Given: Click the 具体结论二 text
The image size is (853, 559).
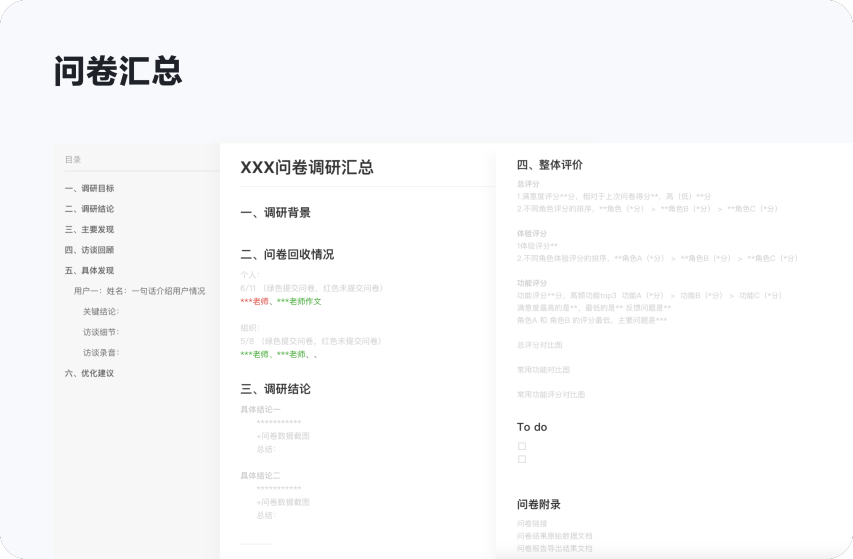Looking at the screenshot, I should [x=261, y=476].
